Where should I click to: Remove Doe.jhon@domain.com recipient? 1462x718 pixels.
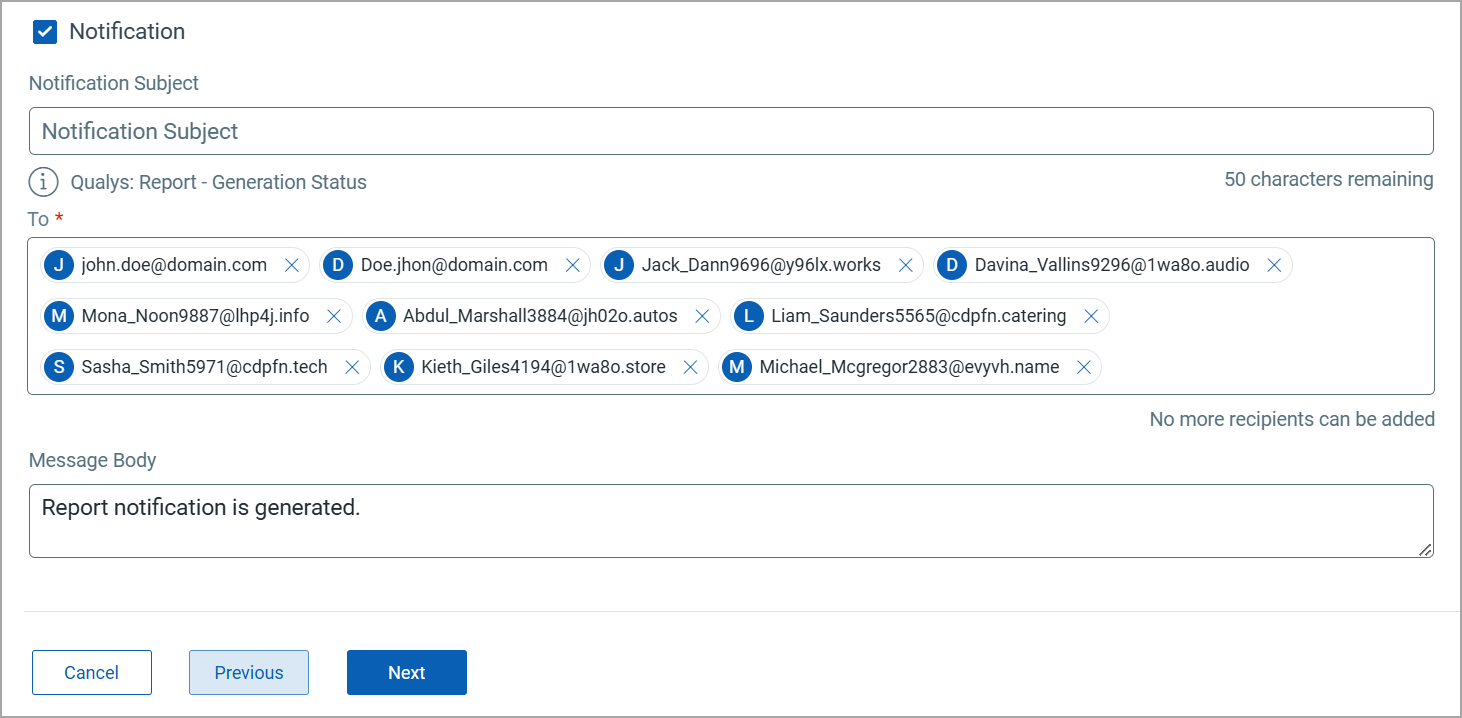point(573,265)
